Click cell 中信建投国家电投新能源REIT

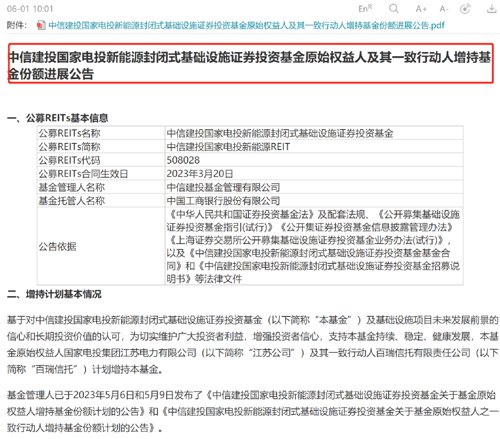314,146
